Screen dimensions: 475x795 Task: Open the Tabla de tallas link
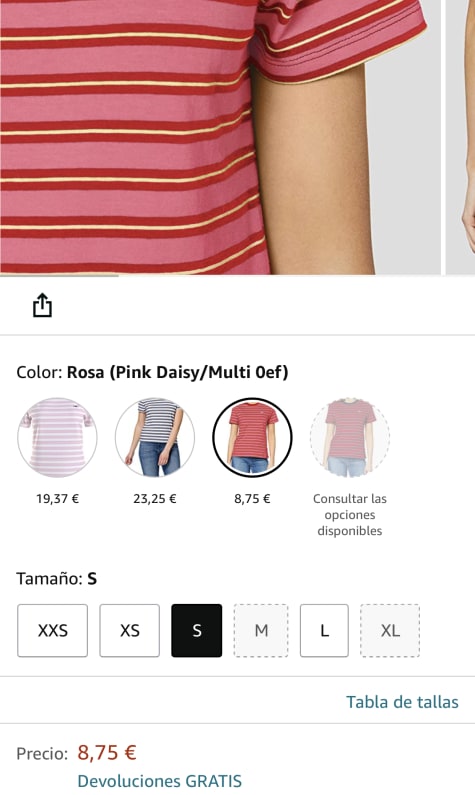403,702
